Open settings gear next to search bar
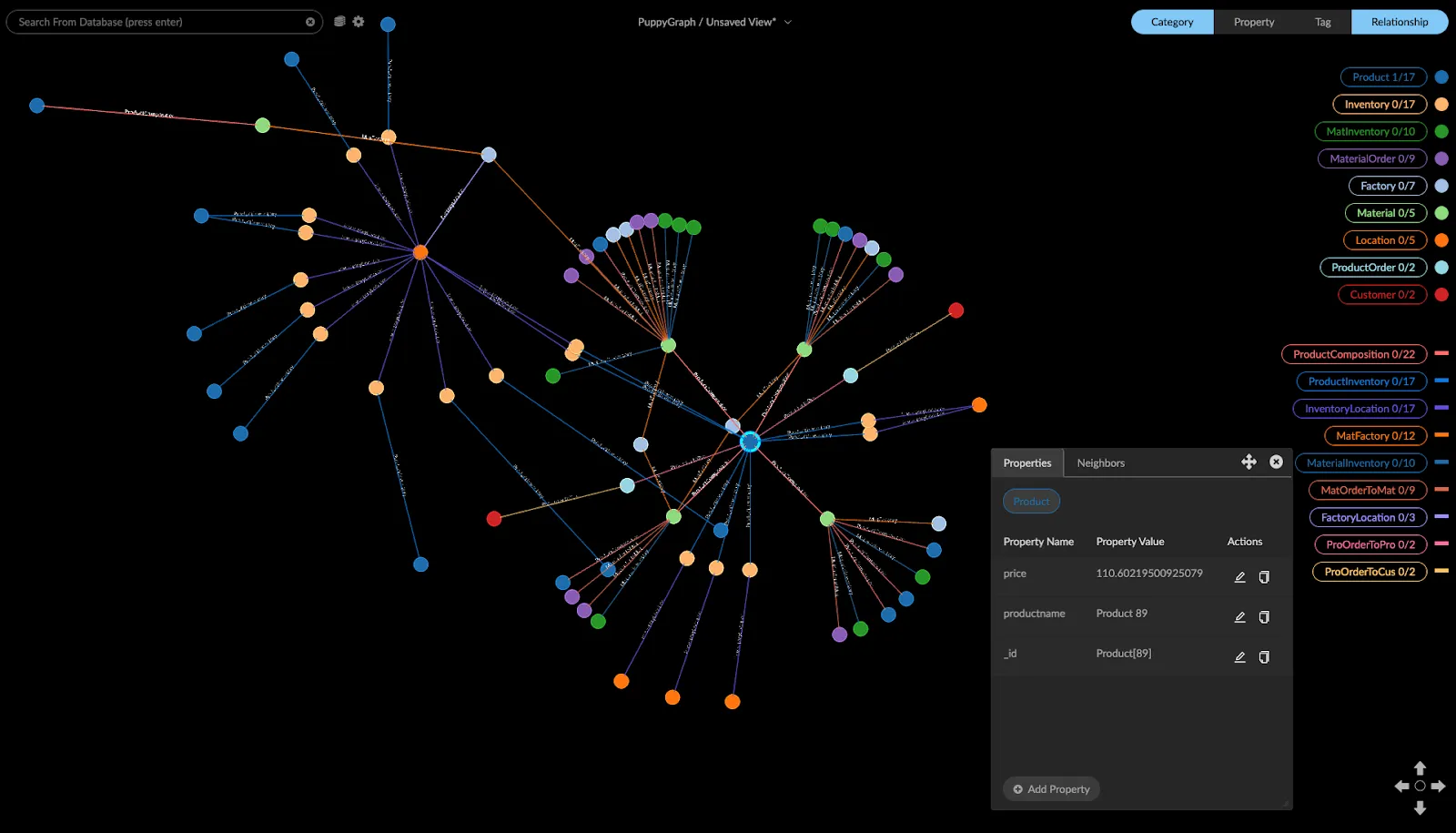 tap(359, 21)
